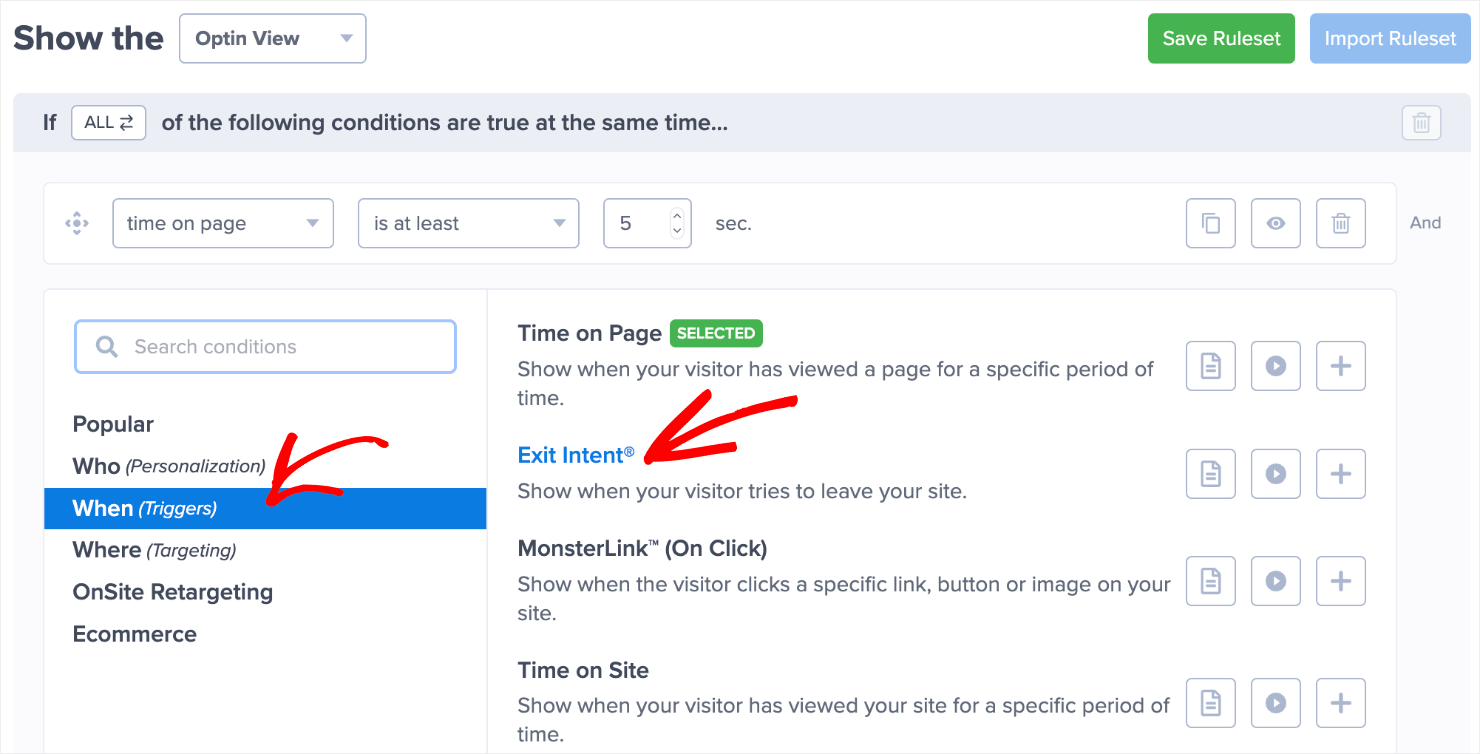Play the Exit Intent video
The width and height of the screenshot is (1480, 754).
click(x=1275, y=473)
